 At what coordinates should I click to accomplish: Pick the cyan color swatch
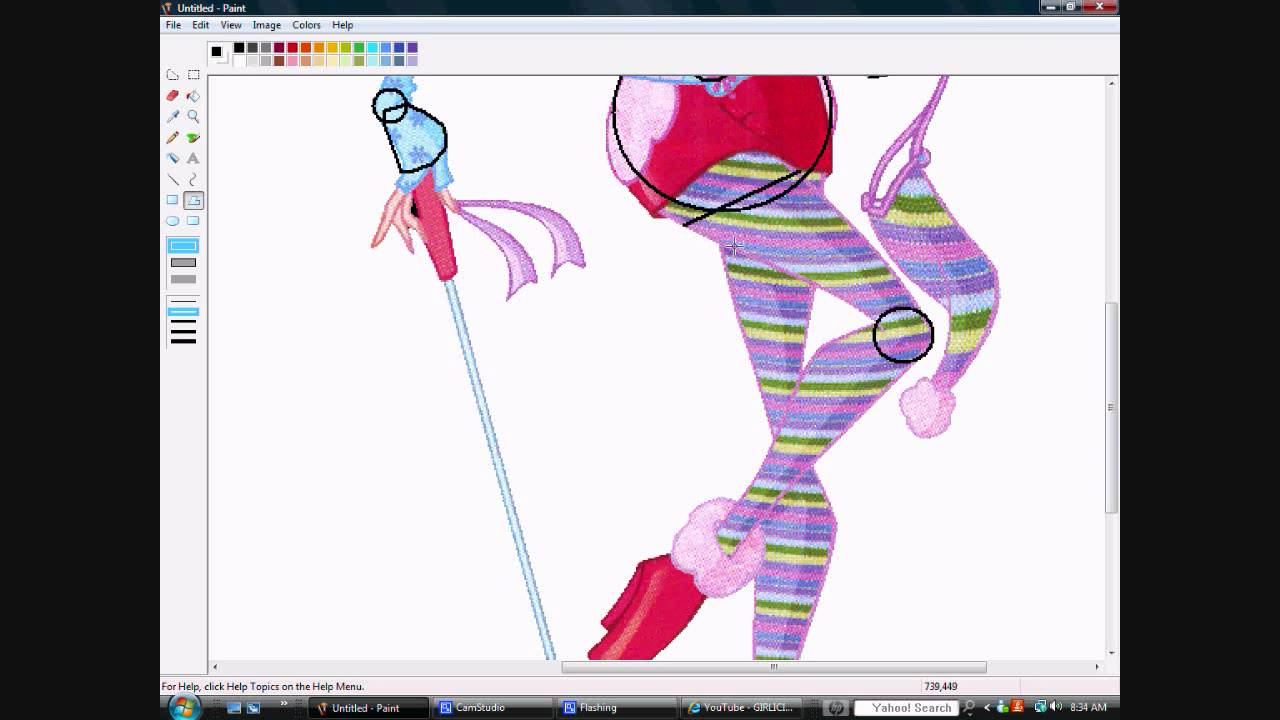(372, 47)
